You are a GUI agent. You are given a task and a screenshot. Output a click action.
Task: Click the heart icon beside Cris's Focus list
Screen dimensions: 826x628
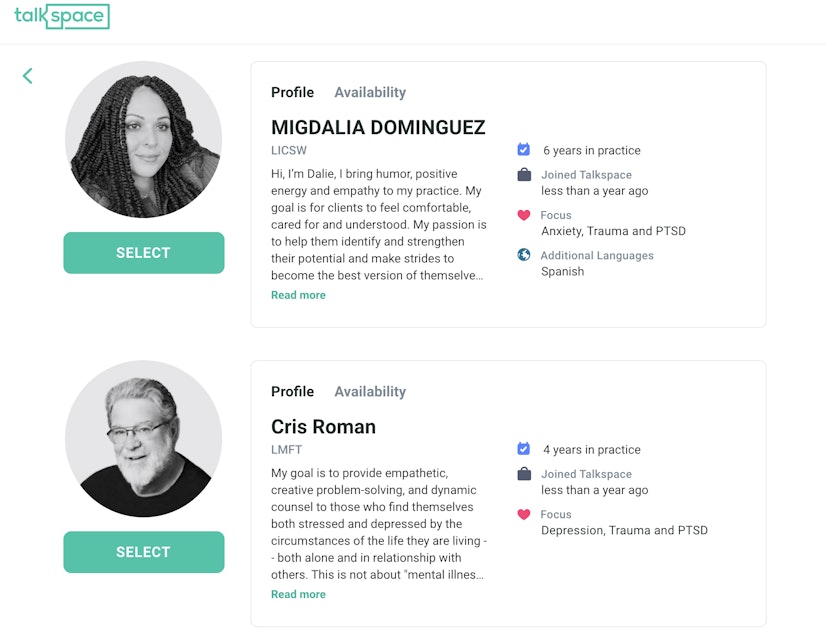click(523, 513)
